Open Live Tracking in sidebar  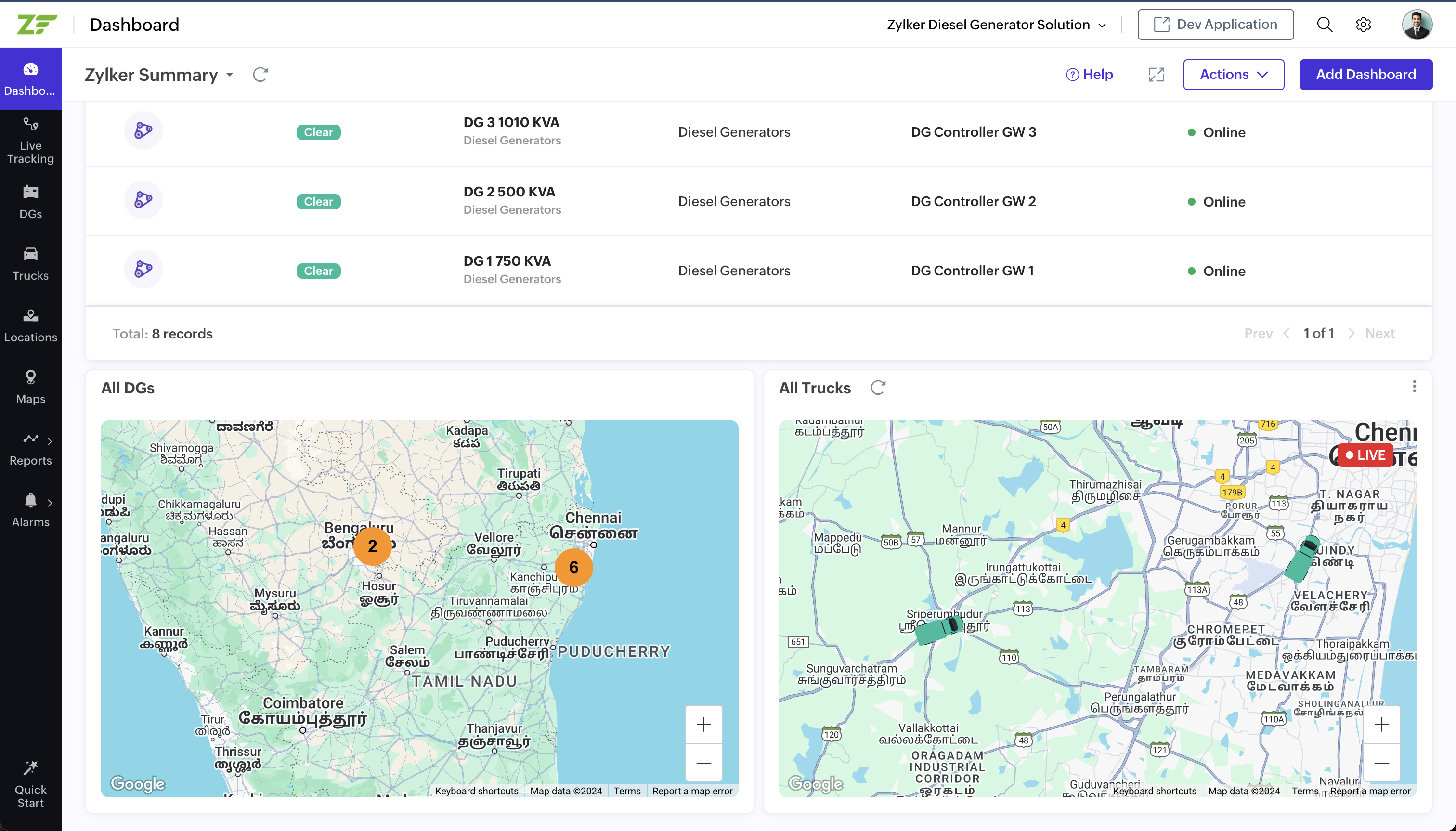point(31,141)
